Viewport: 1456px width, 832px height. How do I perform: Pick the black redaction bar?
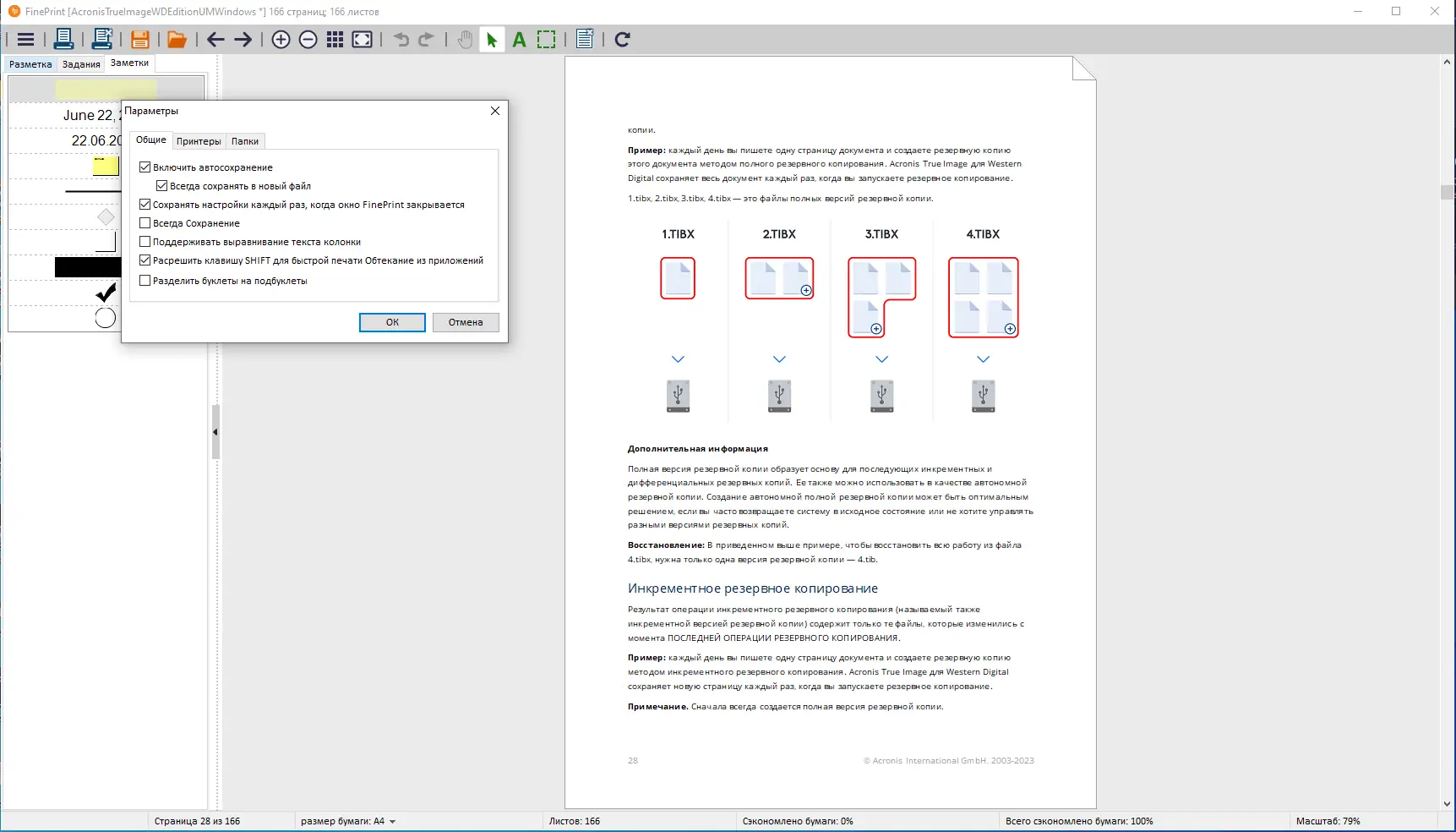click(x=89, y=267)
